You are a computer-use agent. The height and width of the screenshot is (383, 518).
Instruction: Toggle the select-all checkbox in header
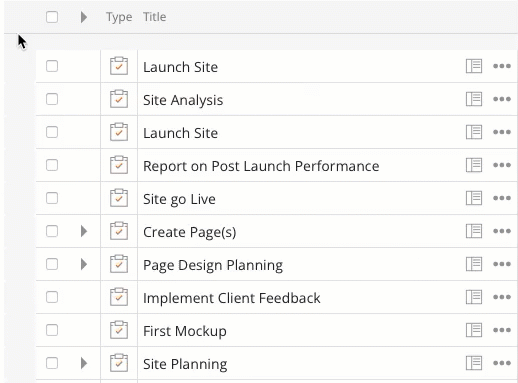pos(52,17)
